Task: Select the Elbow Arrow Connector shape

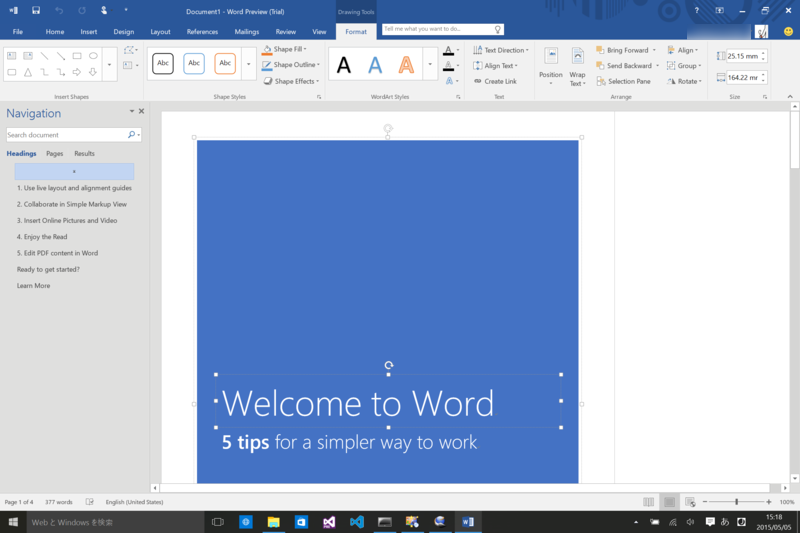Action: click(61, 72)
